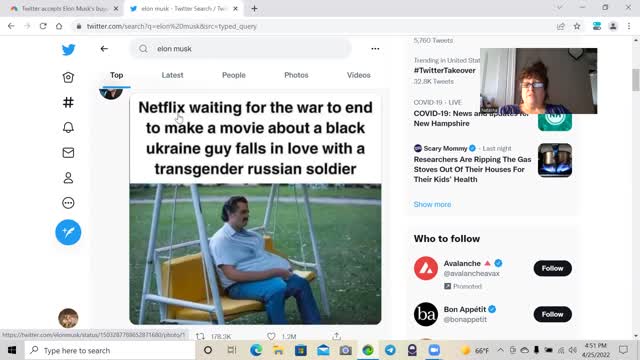Open Messages envelope icon
The height and width of the screenshot is (360, 640).
68,153
